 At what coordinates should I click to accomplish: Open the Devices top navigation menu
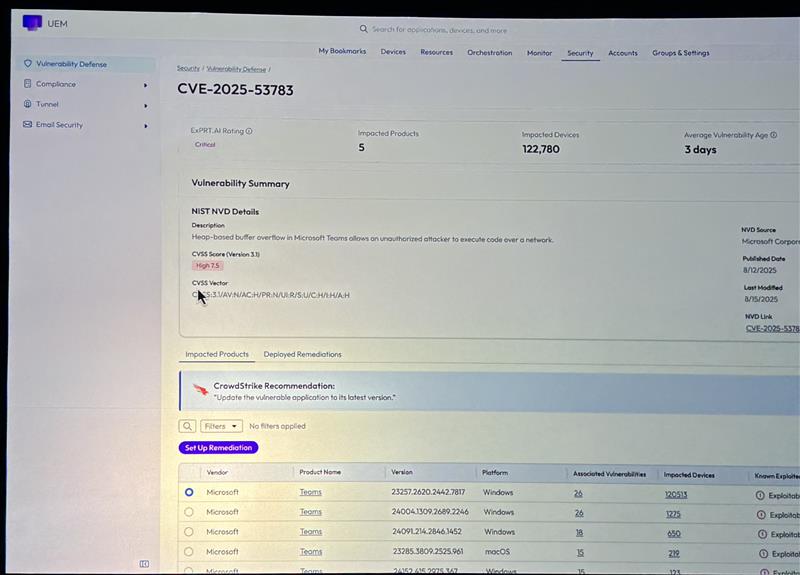pos(393,52)
